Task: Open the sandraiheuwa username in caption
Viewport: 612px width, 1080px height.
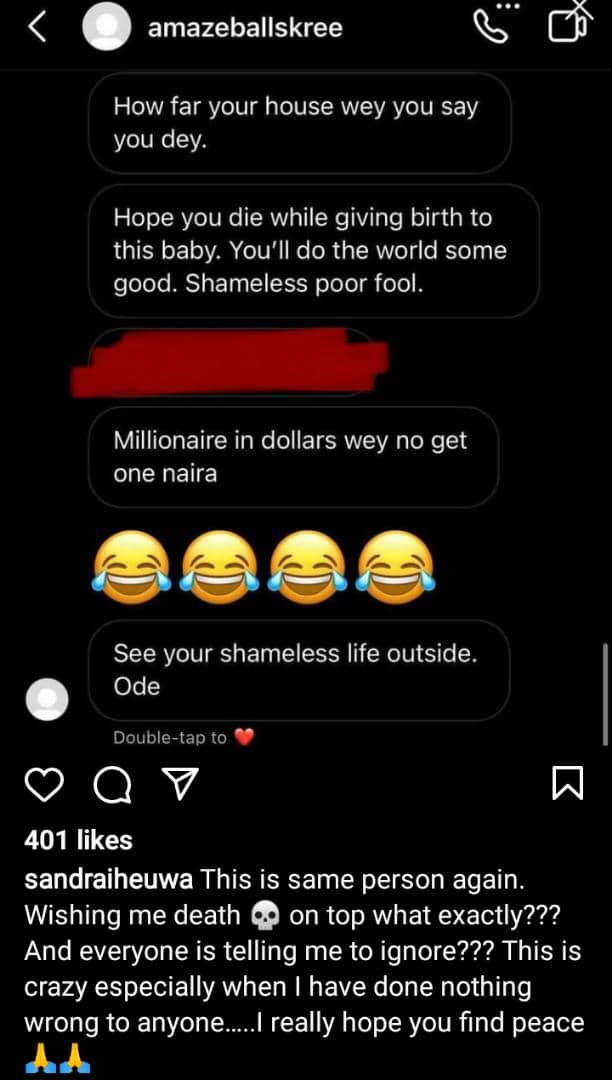Action: (x=111, y=880)
